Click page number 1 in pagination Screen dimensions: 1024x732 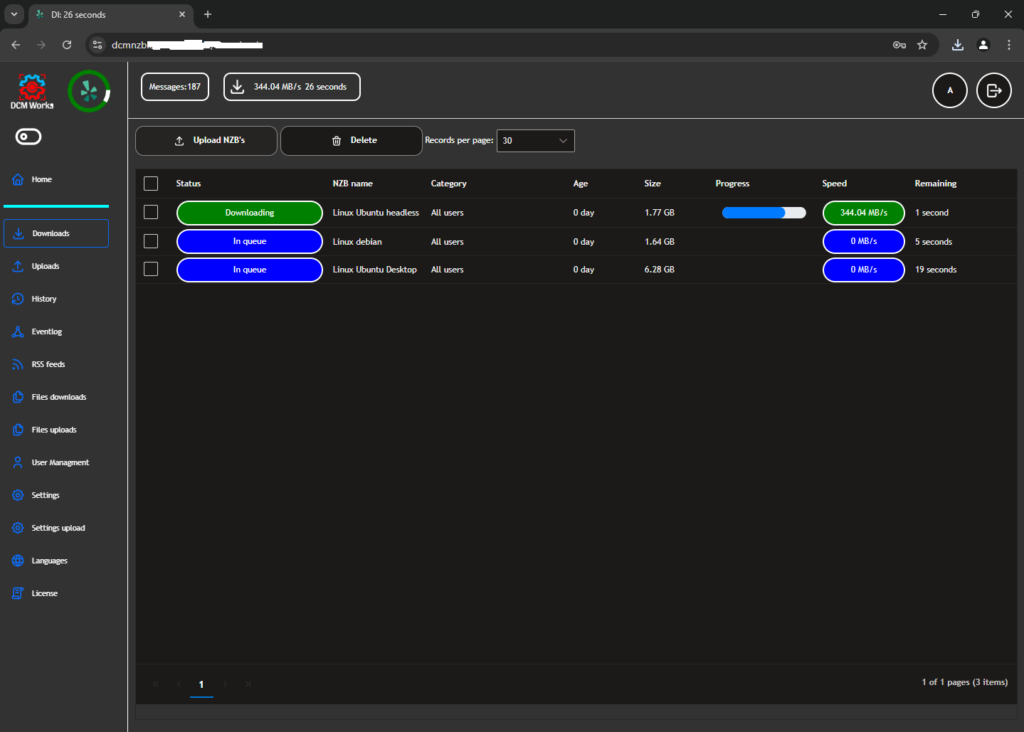coord(201,684)
